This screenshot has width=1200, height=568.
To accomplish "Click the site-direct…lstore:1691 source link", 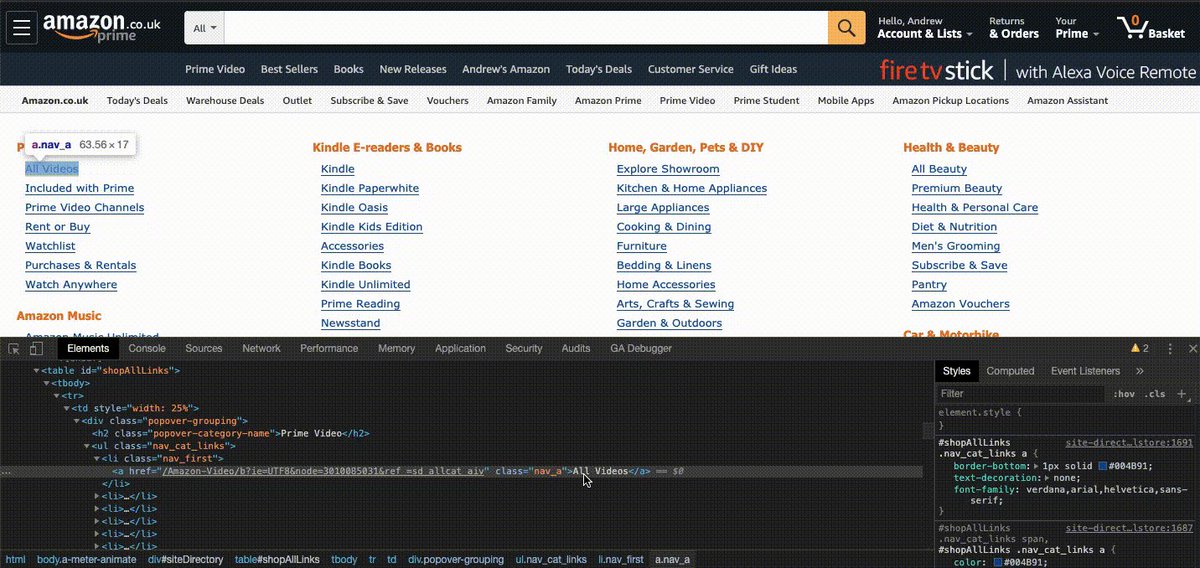I will (x=1129, y=442).
